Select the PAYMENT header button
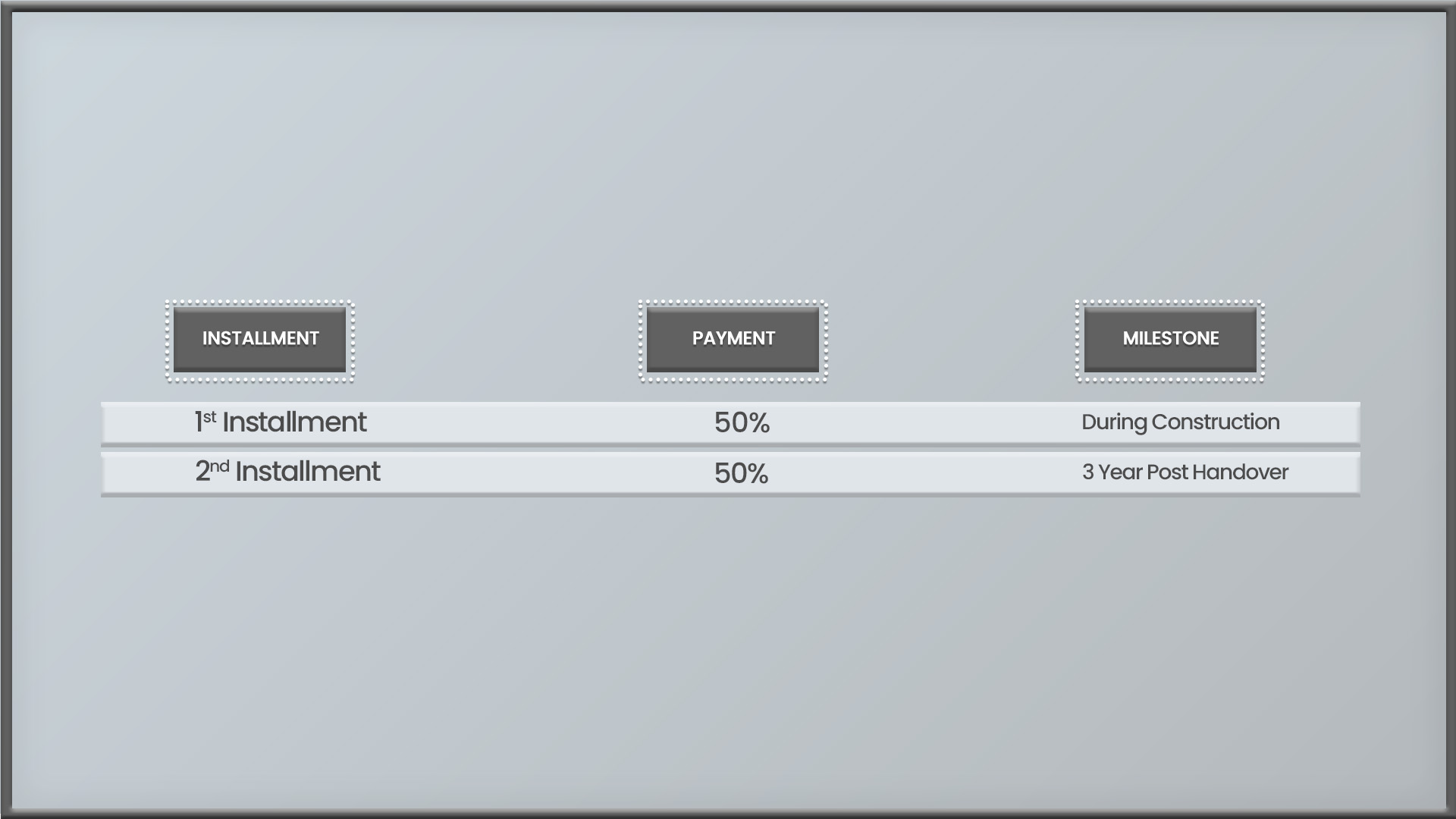Screen dimensions: 1456x819 tap(733, 339)
